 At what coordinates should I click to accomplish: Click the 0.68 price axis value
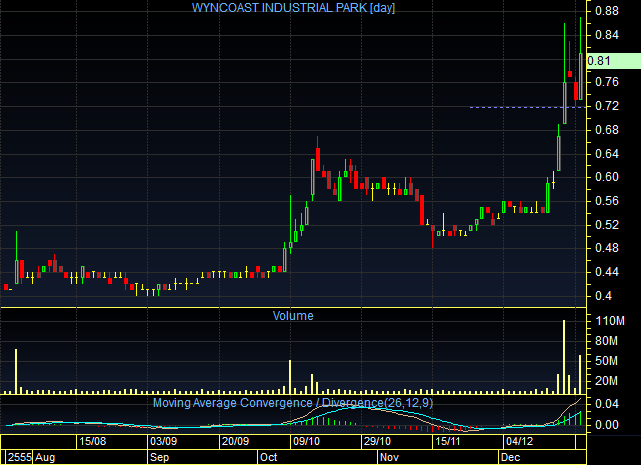click(x=607, y=130)
